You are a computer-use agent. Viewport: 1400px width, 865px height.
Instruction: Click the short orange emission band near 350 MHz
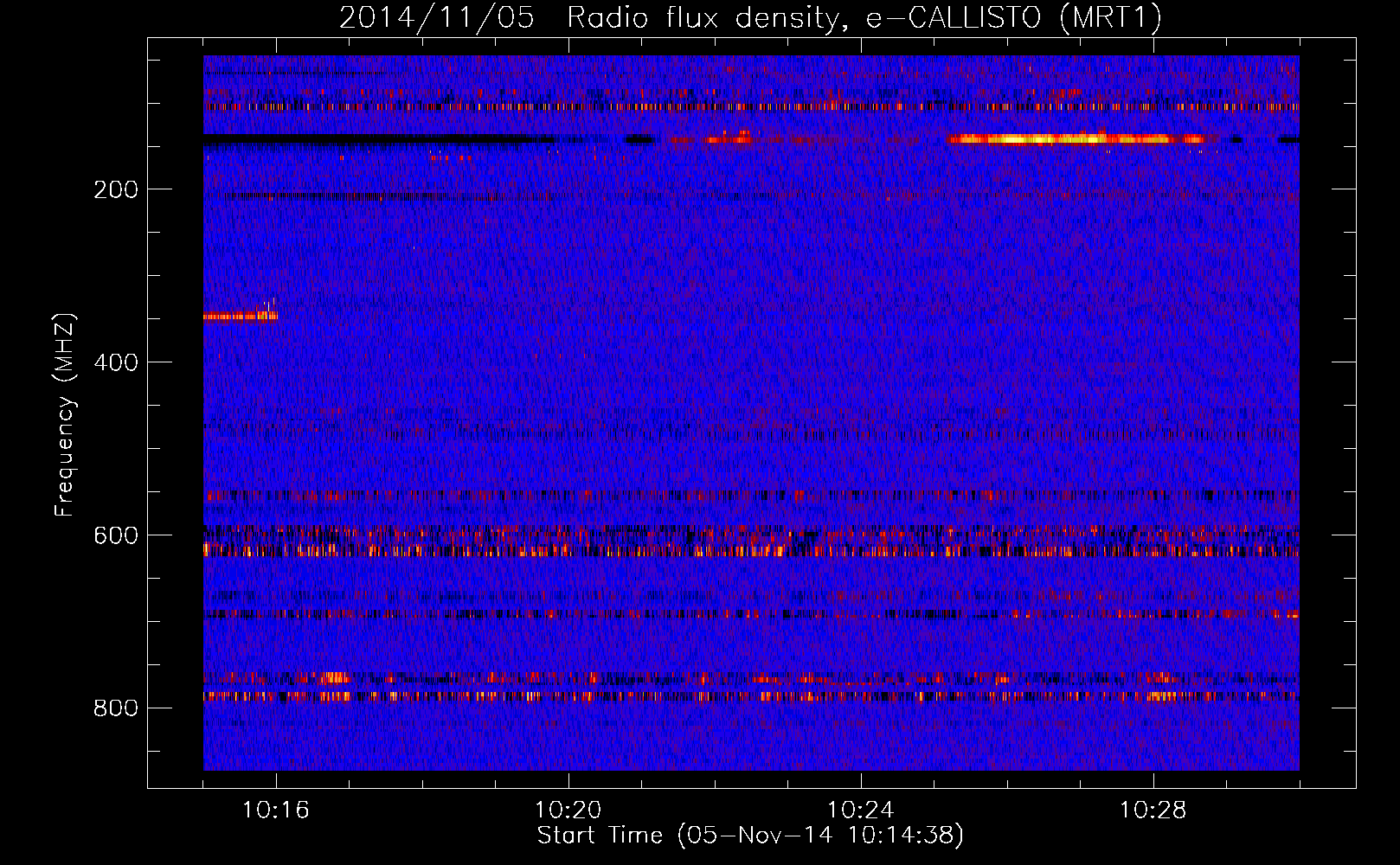tap(241, 315)
